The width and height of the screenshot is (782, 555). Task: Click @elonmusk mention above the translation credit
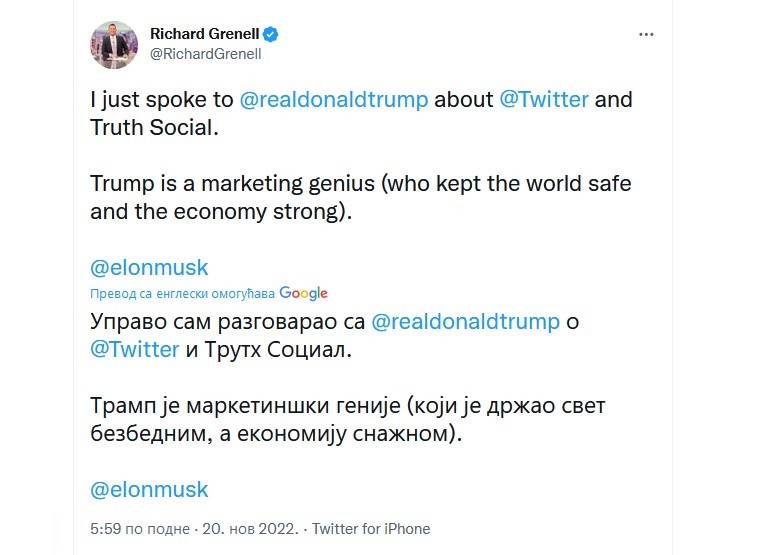click(x=149, y=268)
